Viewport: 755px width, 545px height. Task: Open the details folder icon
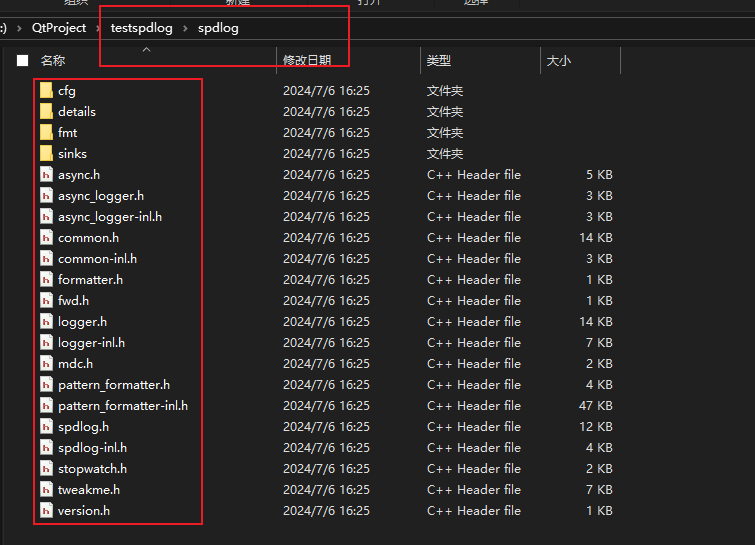pyautogui.click(x=46, y=112)
